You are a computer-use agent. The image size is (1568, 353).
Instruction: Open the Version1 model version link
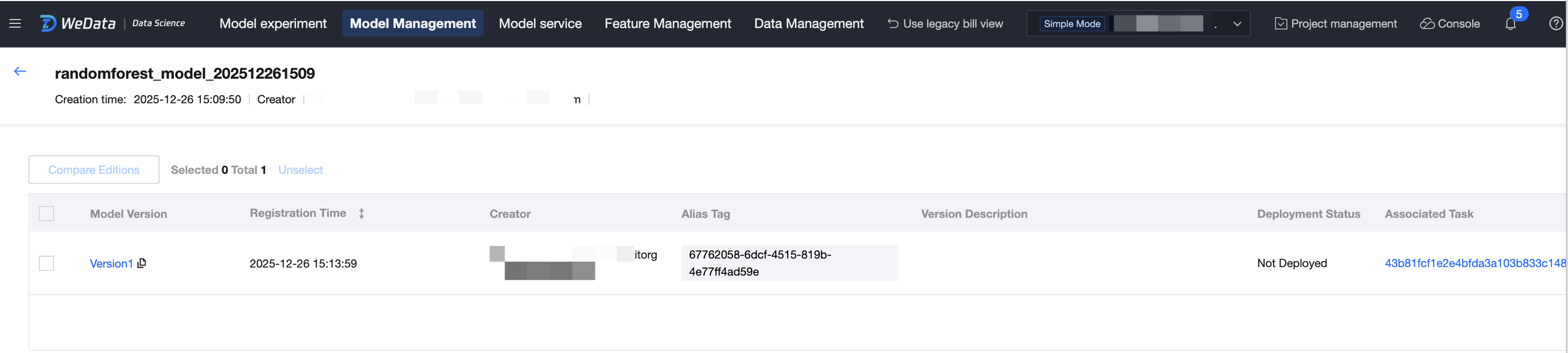(111, 264)
